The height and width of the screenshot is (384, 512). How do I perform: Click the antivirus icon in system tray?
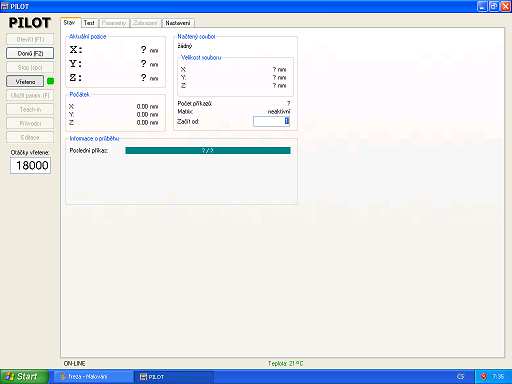tap(484, 377)
